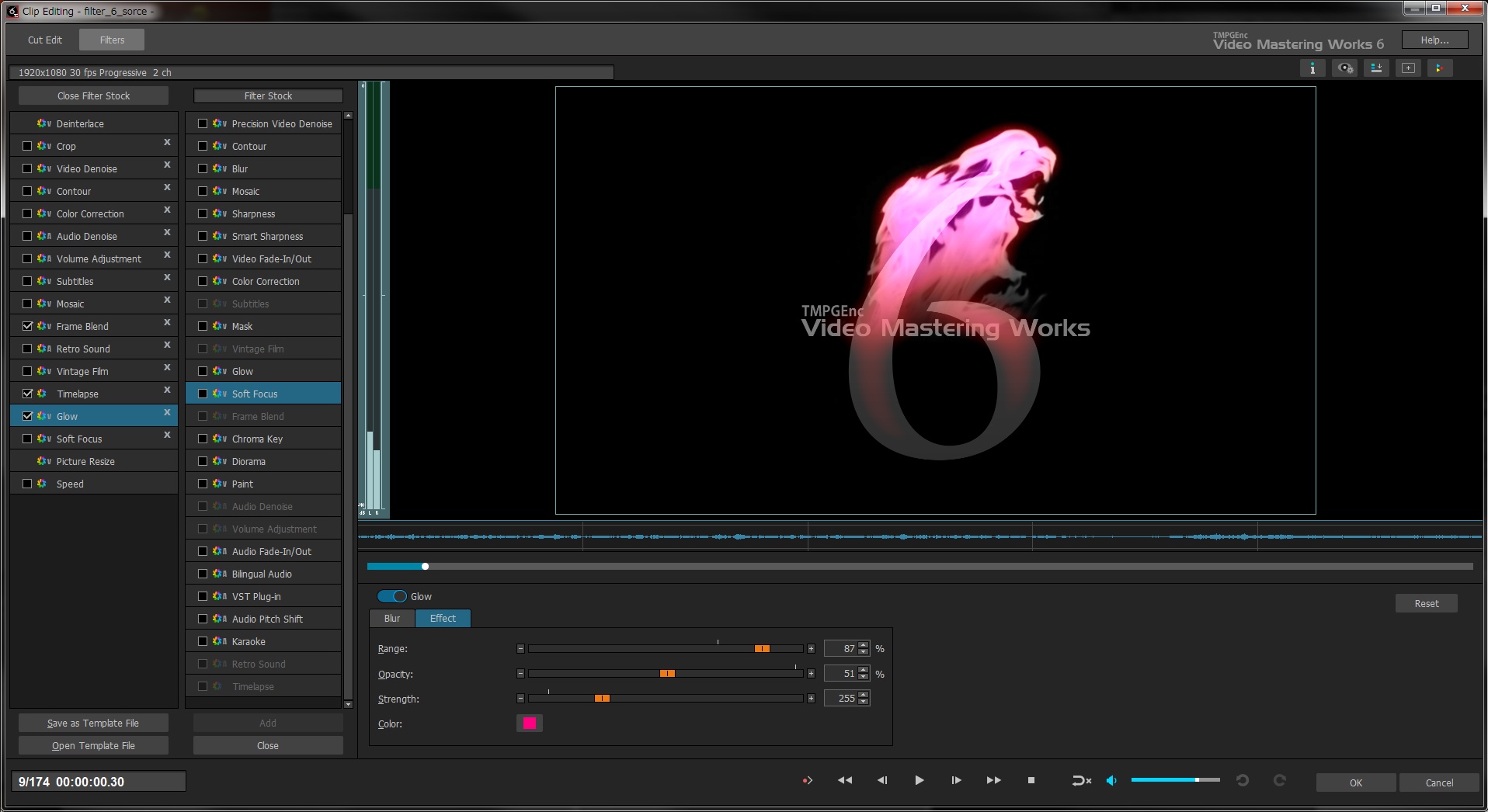Adjust the volume level slider
The image size is (1488, 812).
pyautogui.click(x=1175, y=779)
